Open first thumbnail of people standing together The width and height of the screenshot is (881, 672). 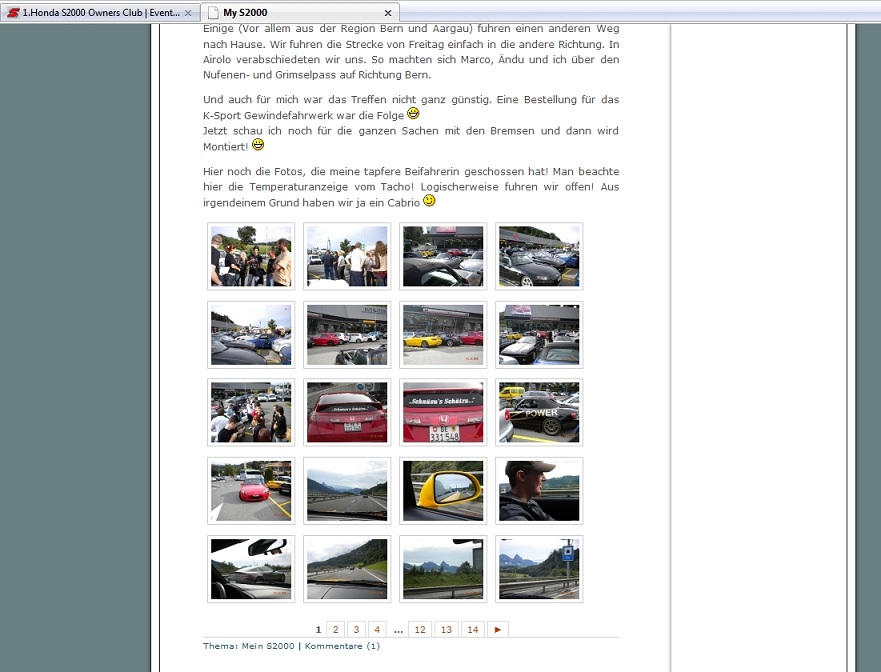251,256
